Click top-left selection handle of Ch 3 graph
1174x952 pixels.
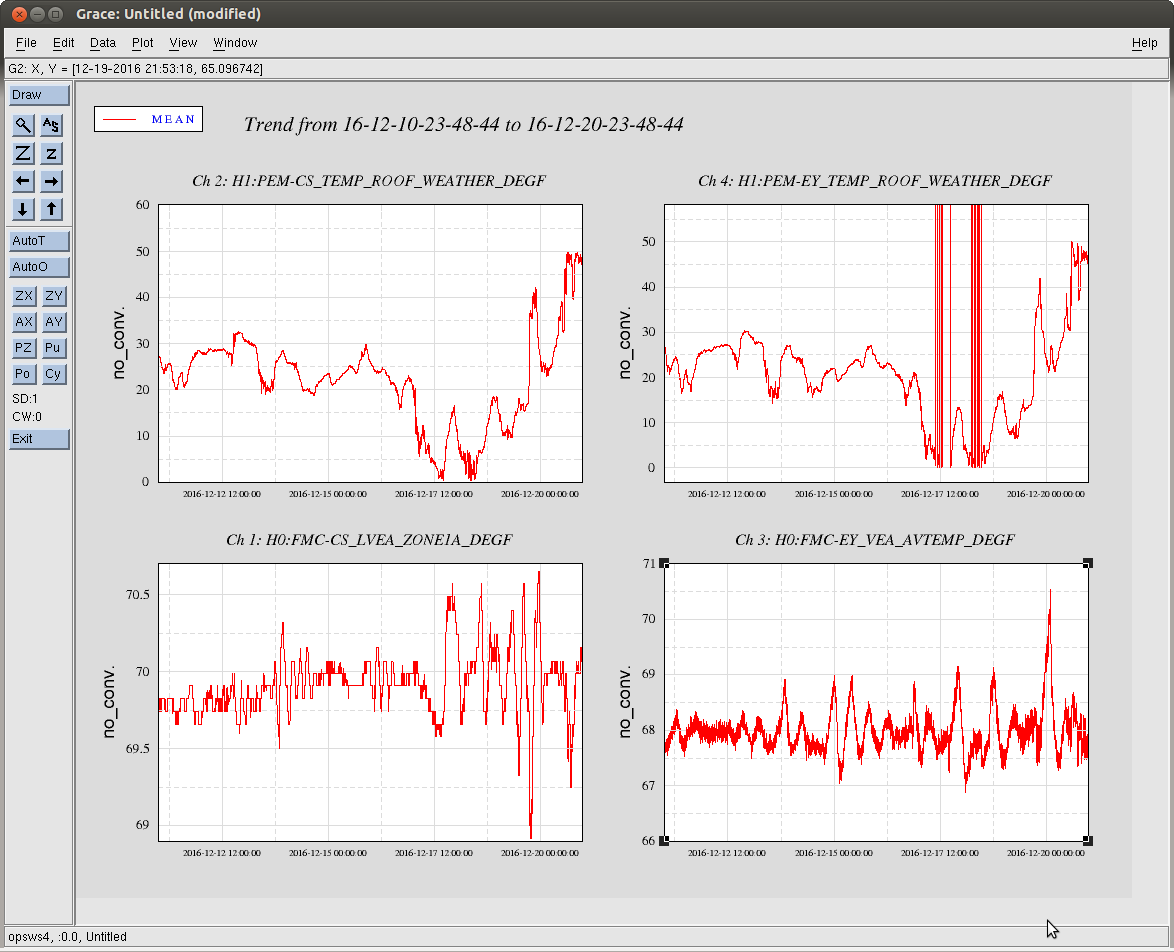664,563
